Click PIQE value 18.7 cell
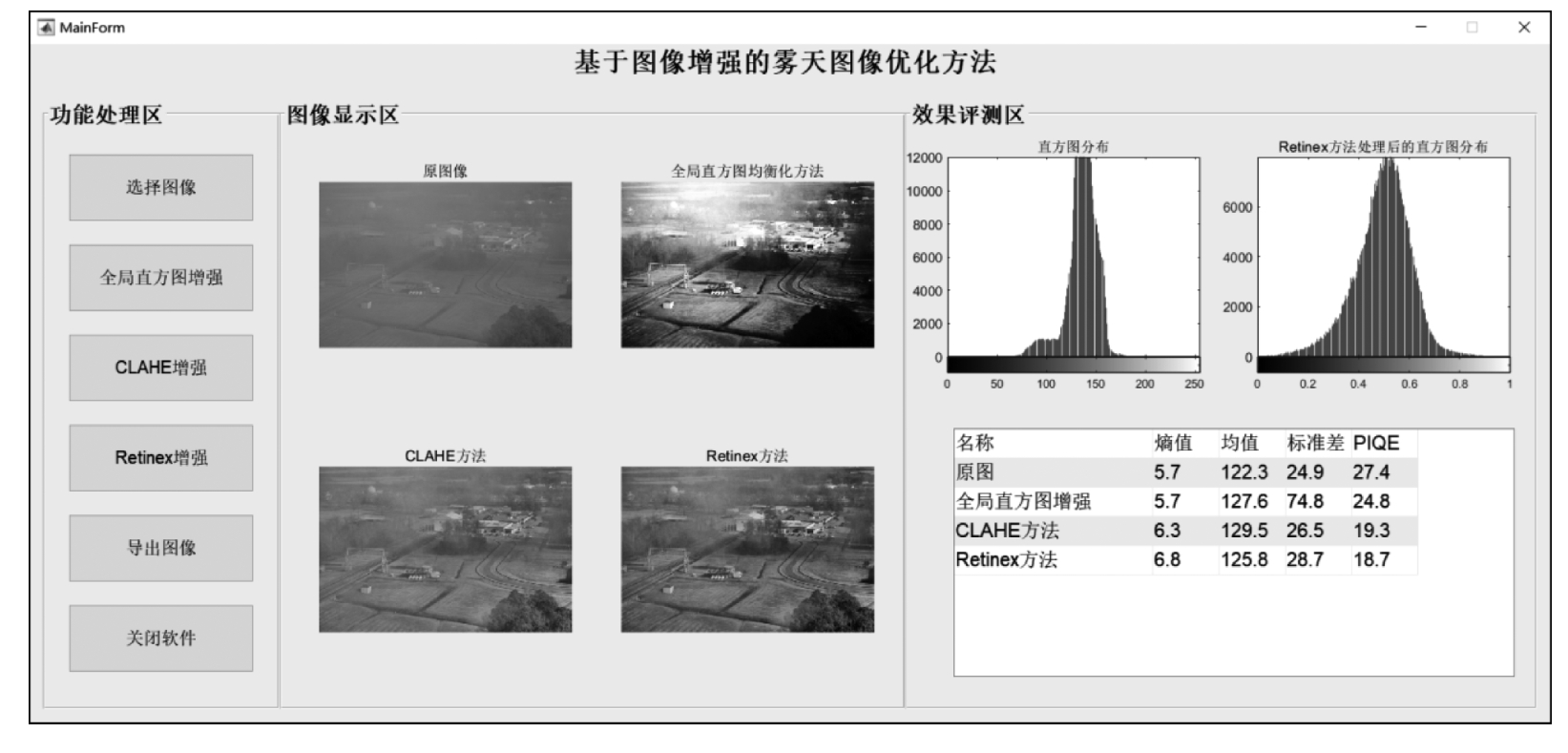The width and height of the screenshot is (1568, 753). [x=1384, y=560]
